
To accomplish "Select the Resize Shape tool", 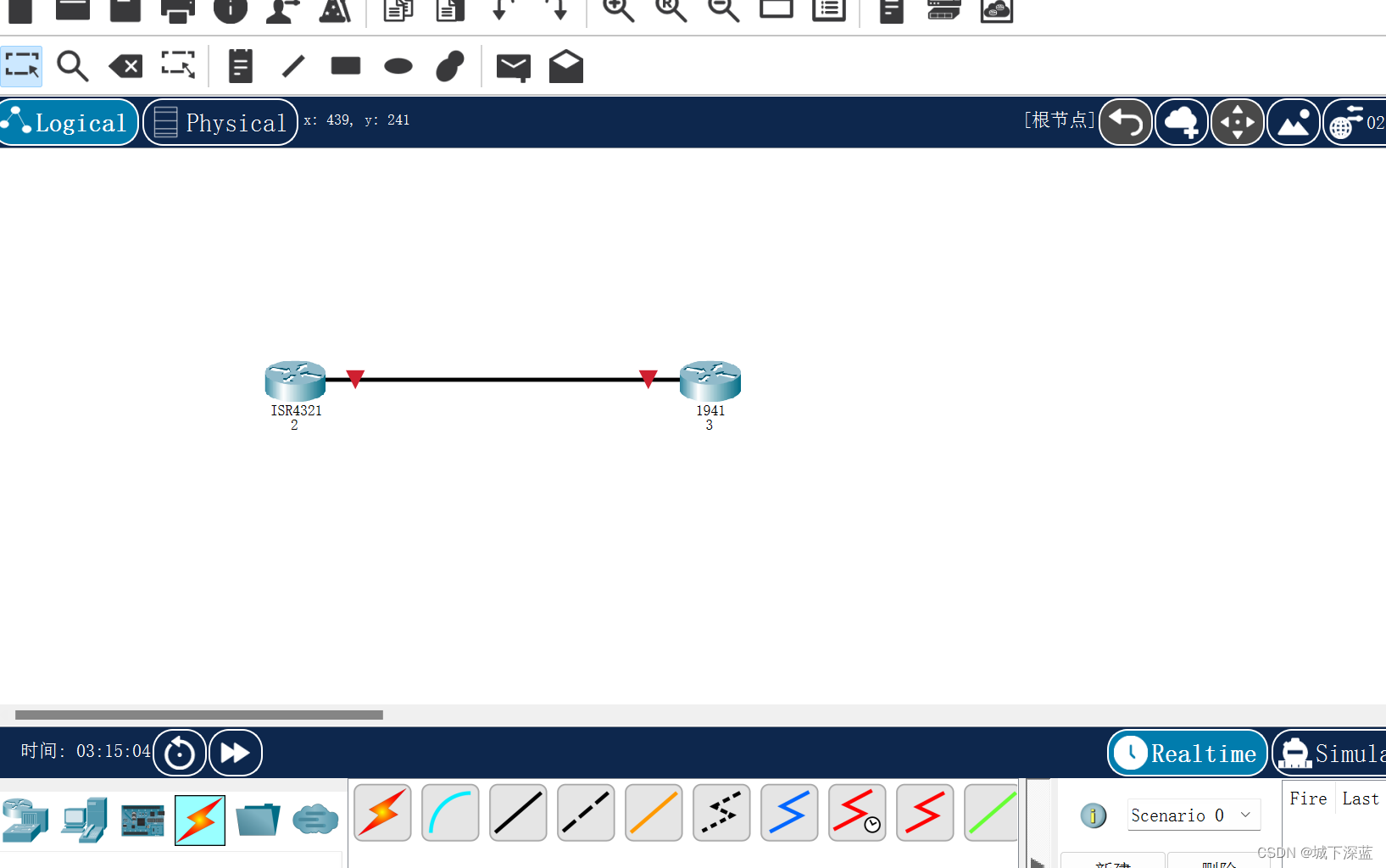I will click(x=178, y=66).
